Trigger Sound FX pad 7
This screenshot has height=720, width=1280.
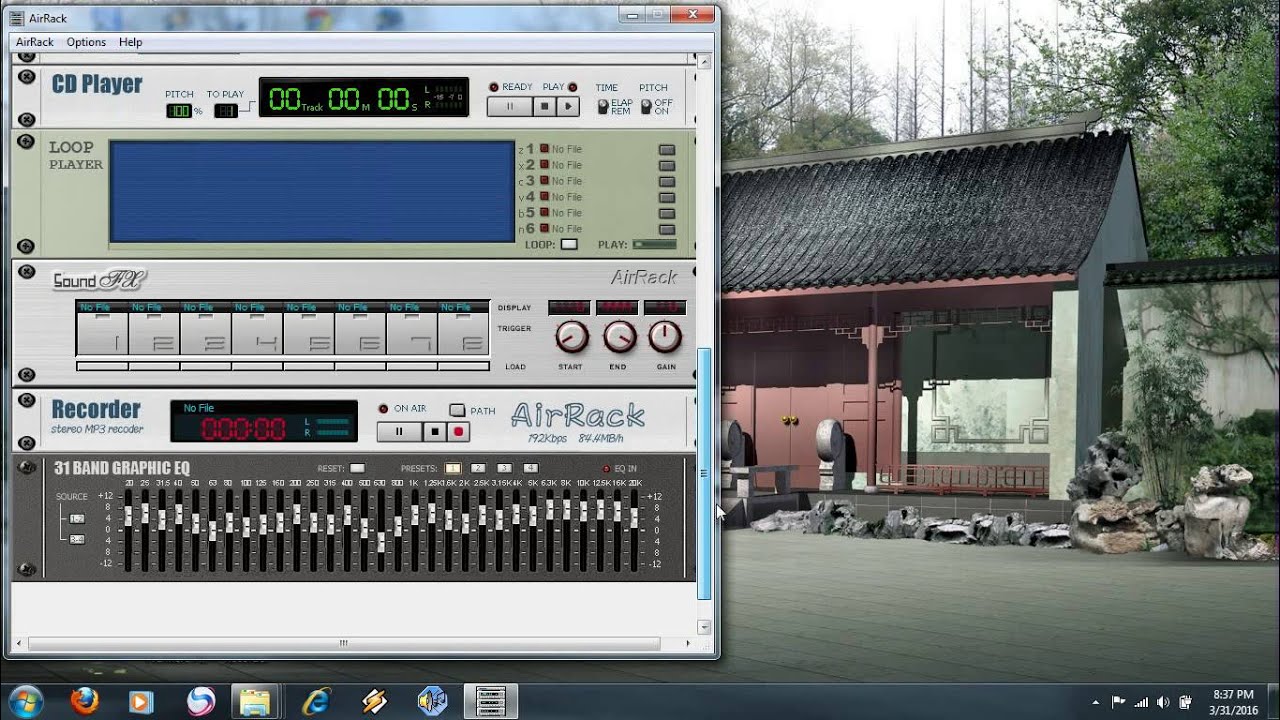tap(412, 333)
